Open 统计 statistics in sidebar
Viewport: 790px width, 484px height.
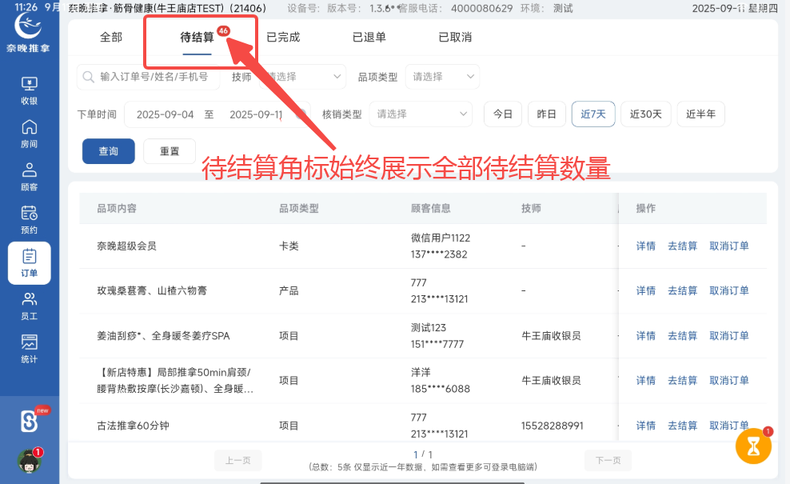pos(29,349)
